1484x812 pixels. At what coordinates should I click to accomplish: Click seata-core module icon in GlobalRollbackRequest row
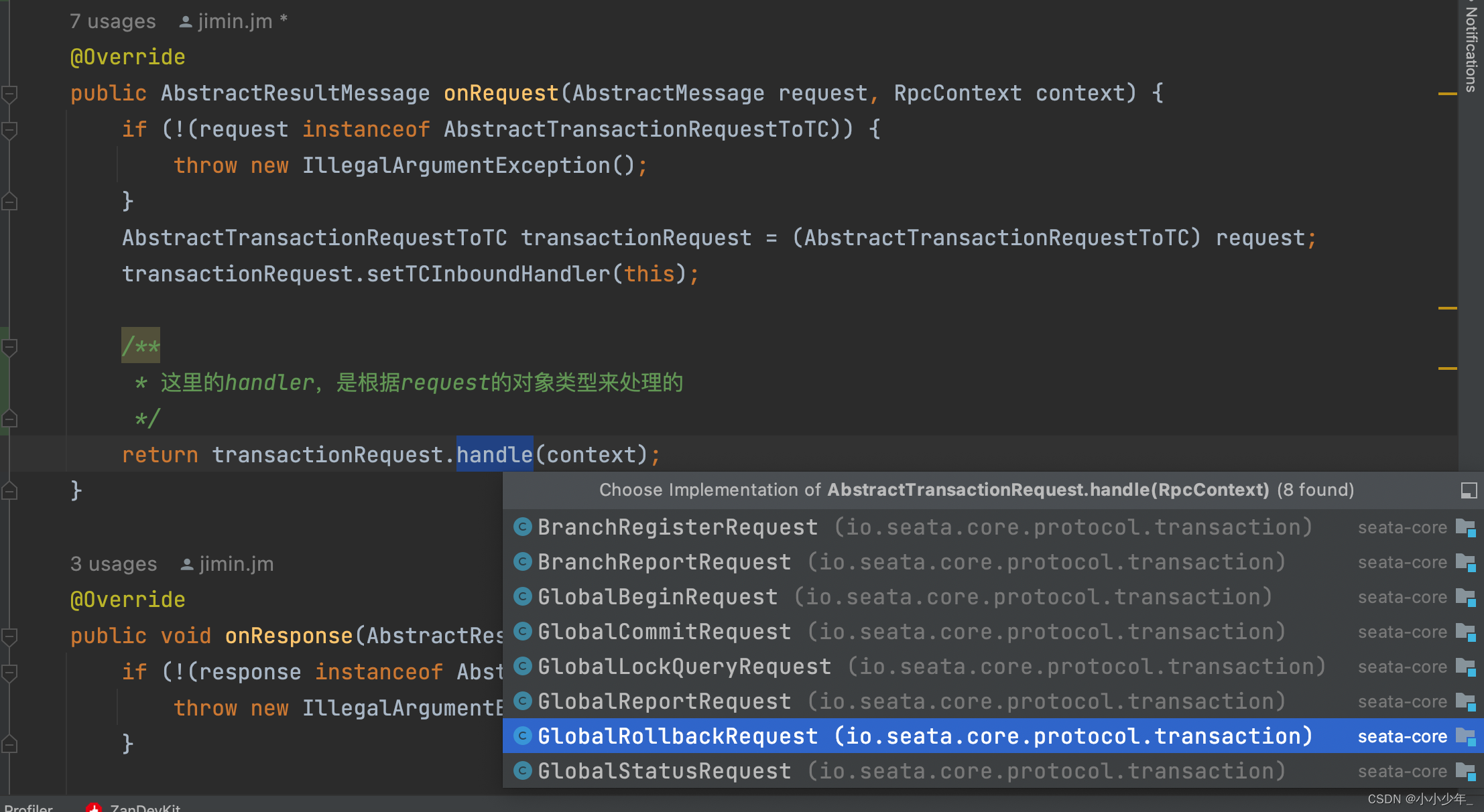point(1466,737)
